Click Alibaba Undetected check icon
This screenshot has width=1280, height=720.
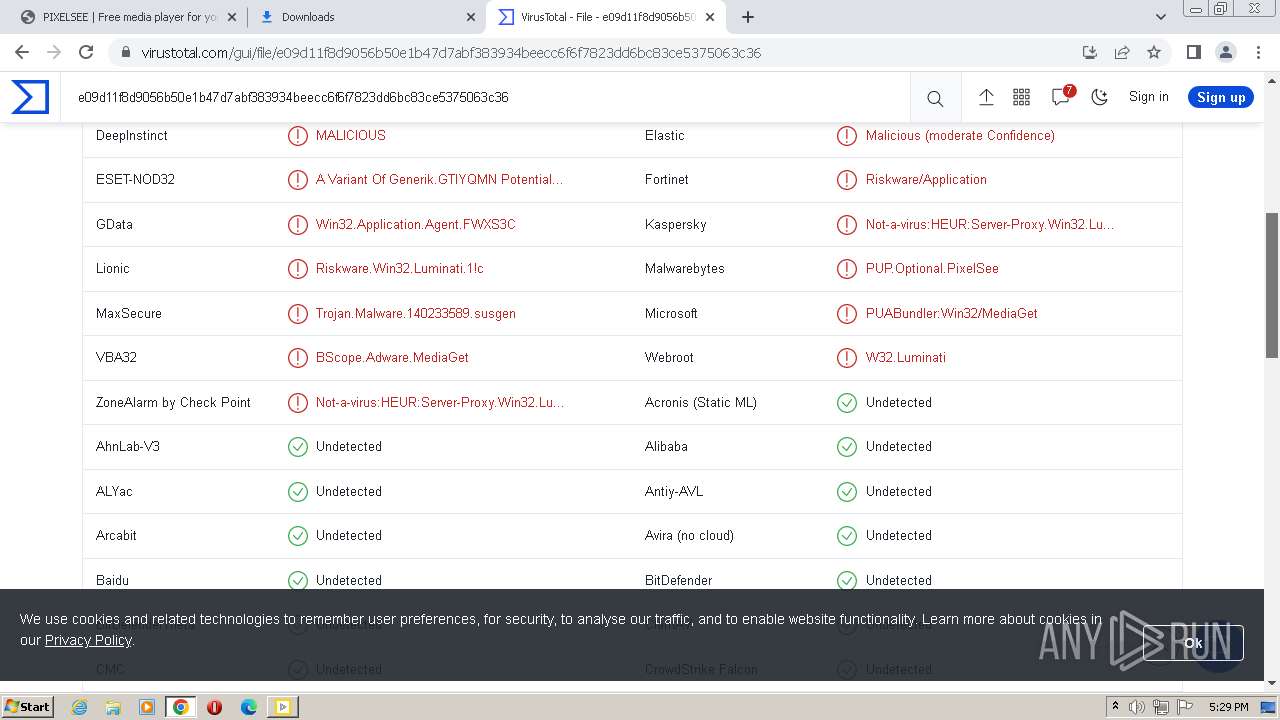point(847,446)
